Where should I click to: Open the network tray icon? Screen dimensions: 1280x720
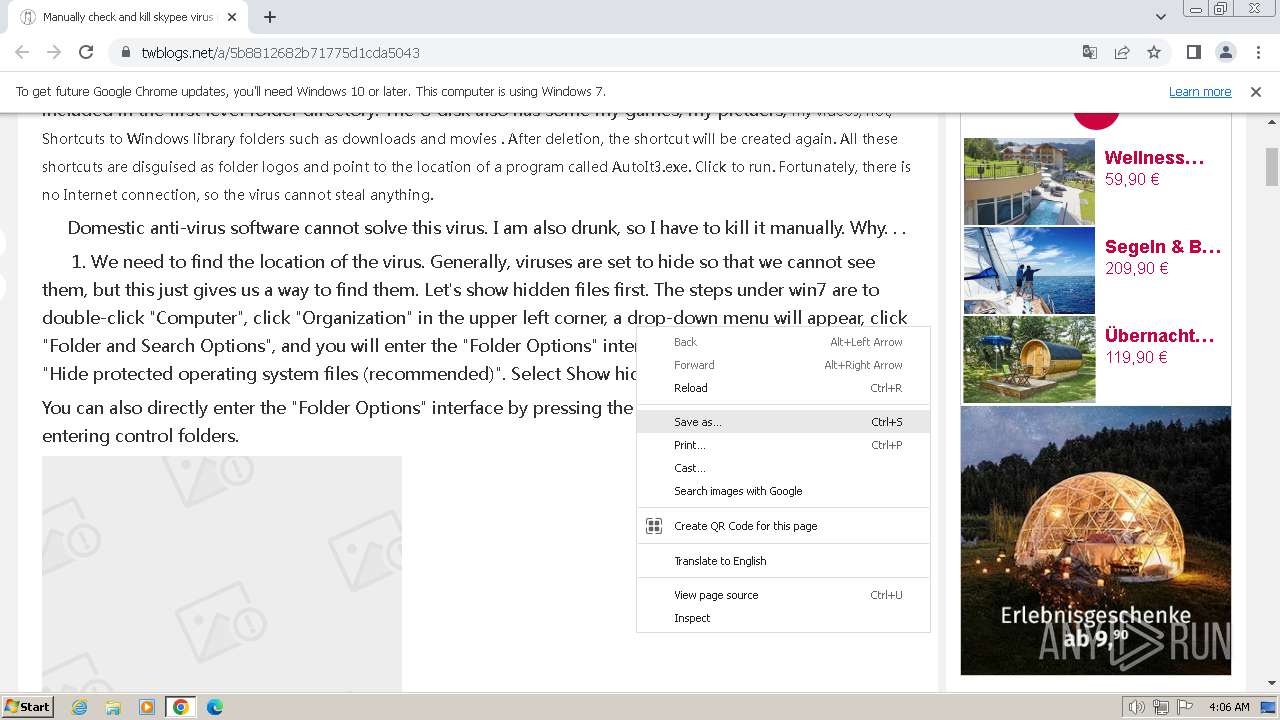pyautogui.click(x=1161, y=707)
